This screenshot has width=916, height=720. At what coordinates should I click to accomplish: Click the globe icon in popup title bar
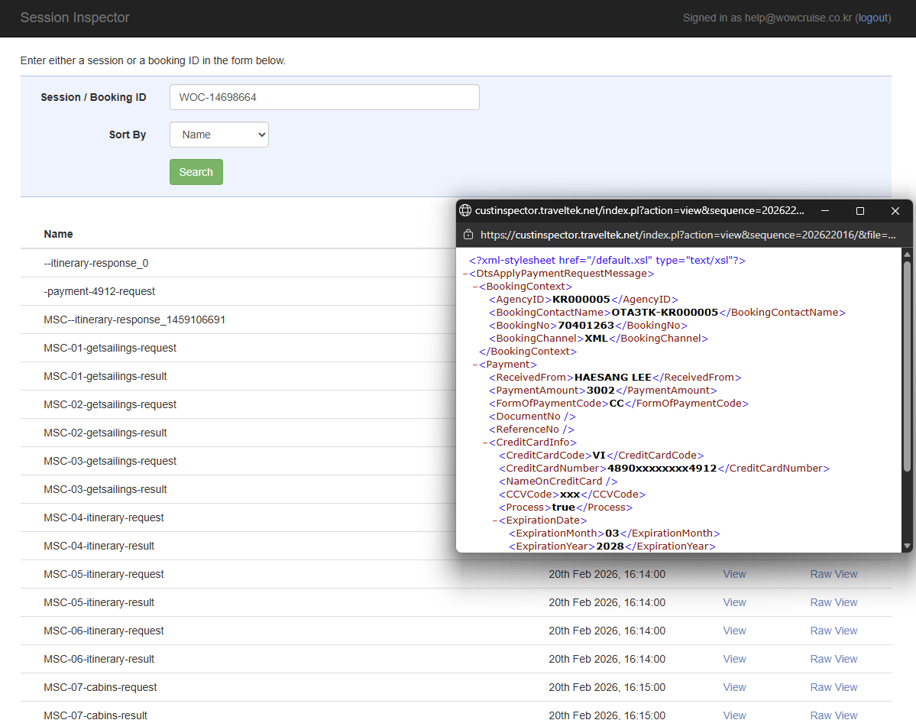(465, 211)
